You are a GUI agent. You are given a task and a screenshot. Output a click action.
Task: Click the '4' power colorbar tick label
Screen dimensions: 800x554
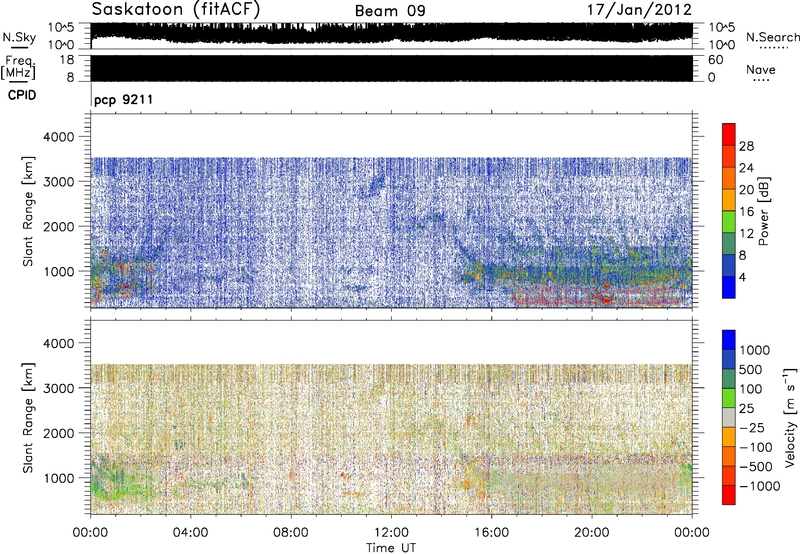[x=742, y=277]
